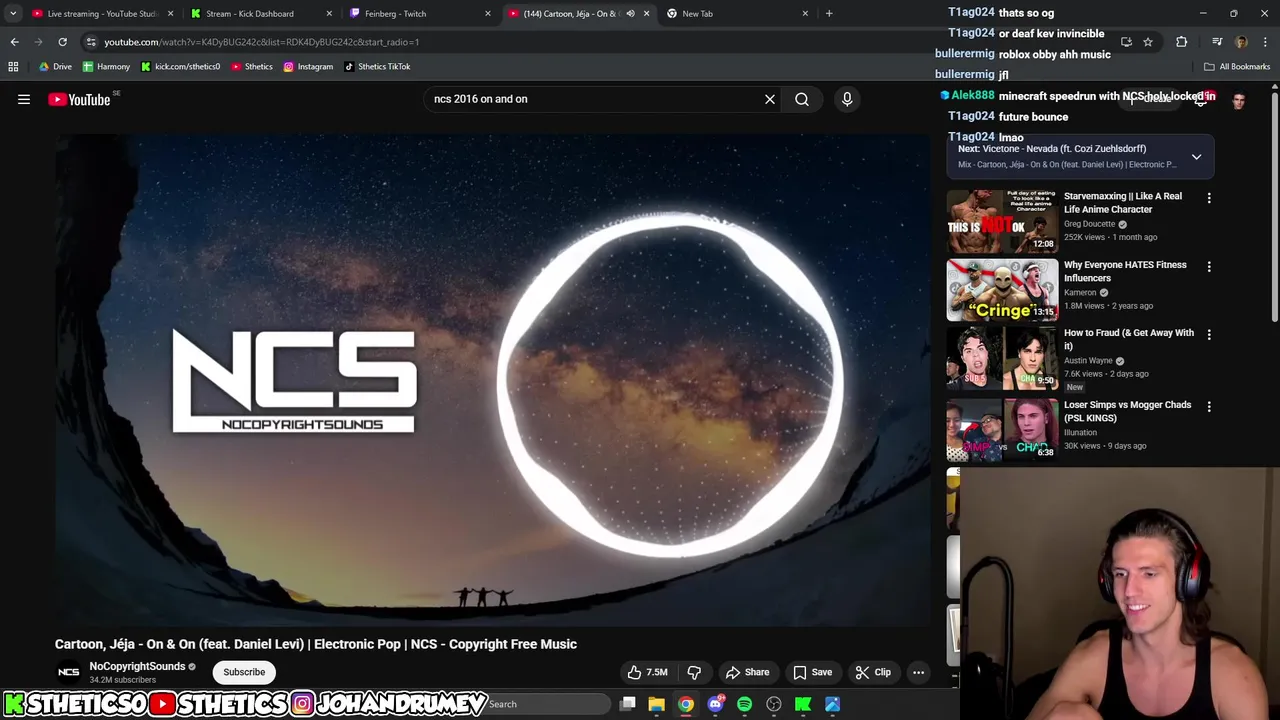This screenshot has width=1280, height=720.
Task: Open 'How to Fraud' video thumbnail
Action: (x=1002, y=358)
